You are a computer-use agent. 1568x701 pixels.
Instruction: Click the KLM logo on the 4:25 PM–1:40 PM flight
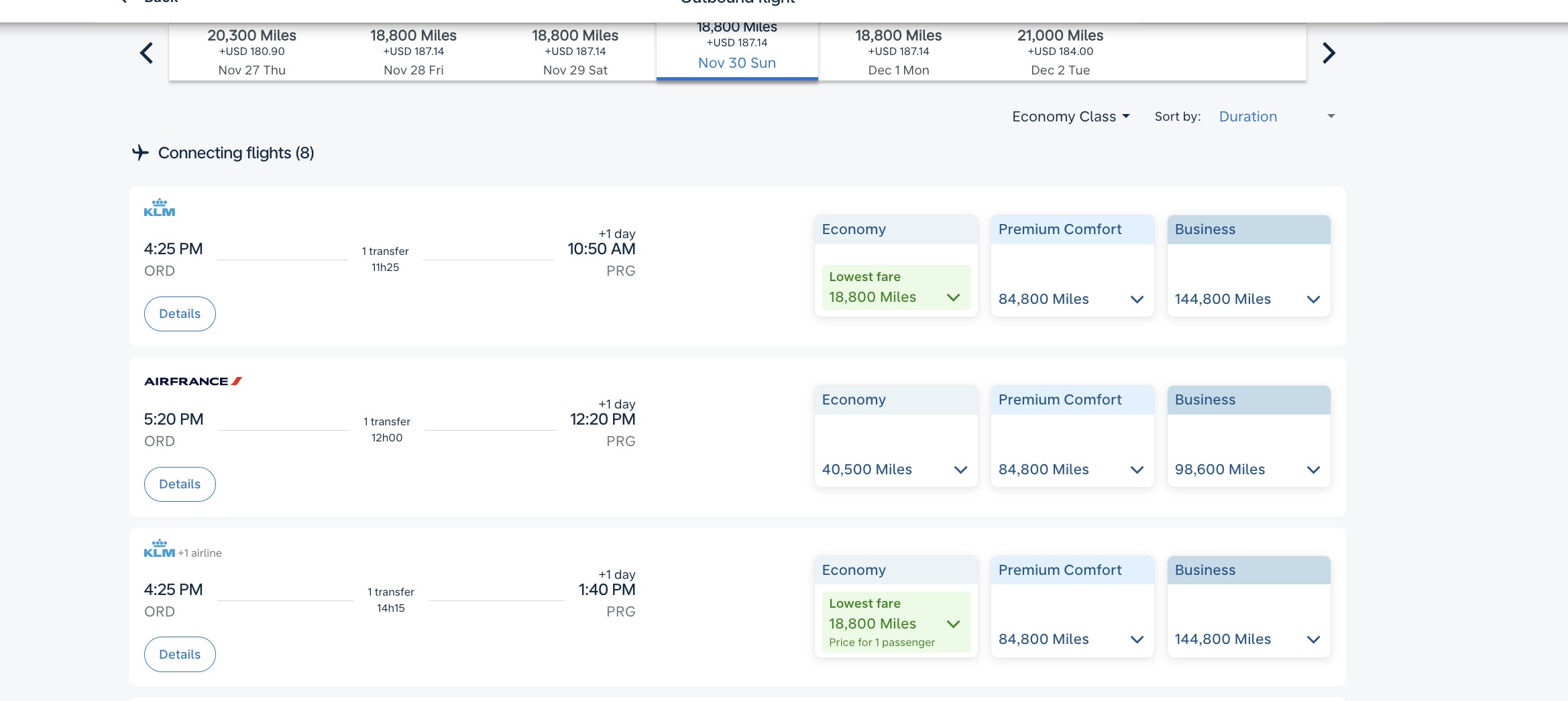pyautogui.click(x=159, y=549)
